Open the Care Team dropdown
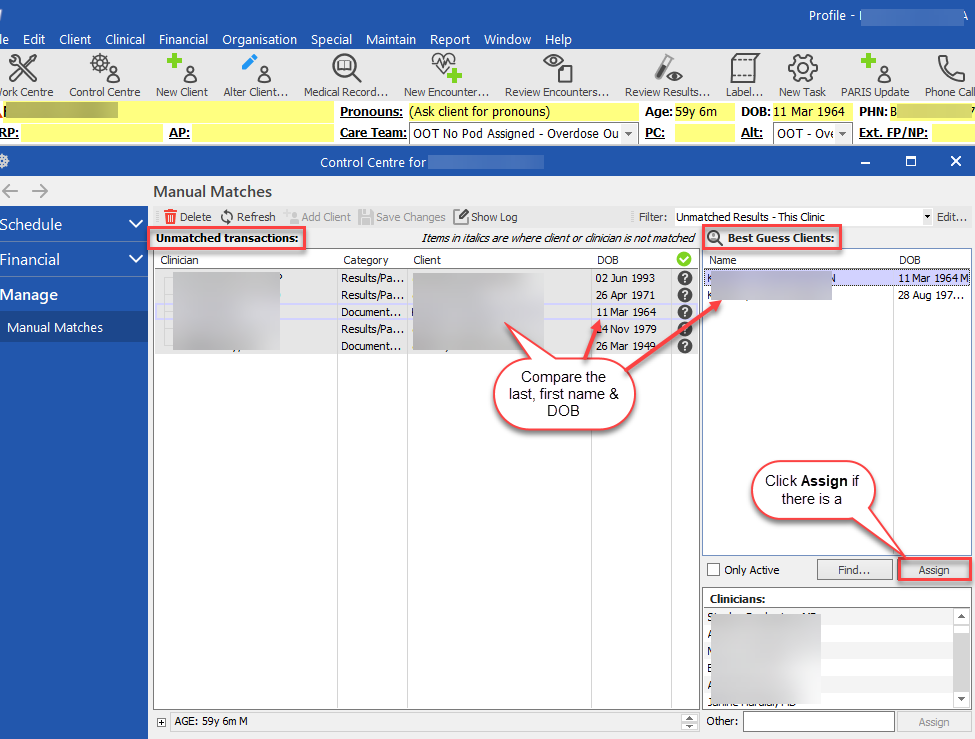Screen dimensions: 975x739 coord(628,133)
